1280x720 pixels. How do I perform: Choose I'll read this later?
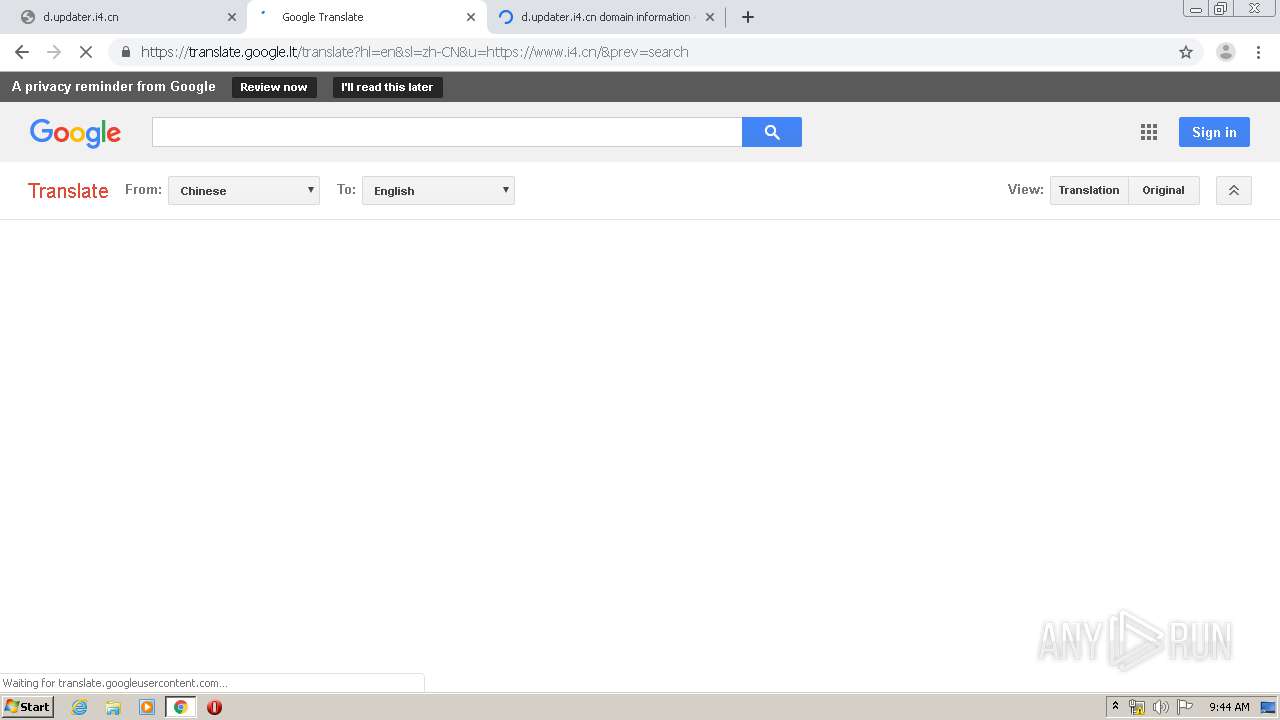pos(387,87)
